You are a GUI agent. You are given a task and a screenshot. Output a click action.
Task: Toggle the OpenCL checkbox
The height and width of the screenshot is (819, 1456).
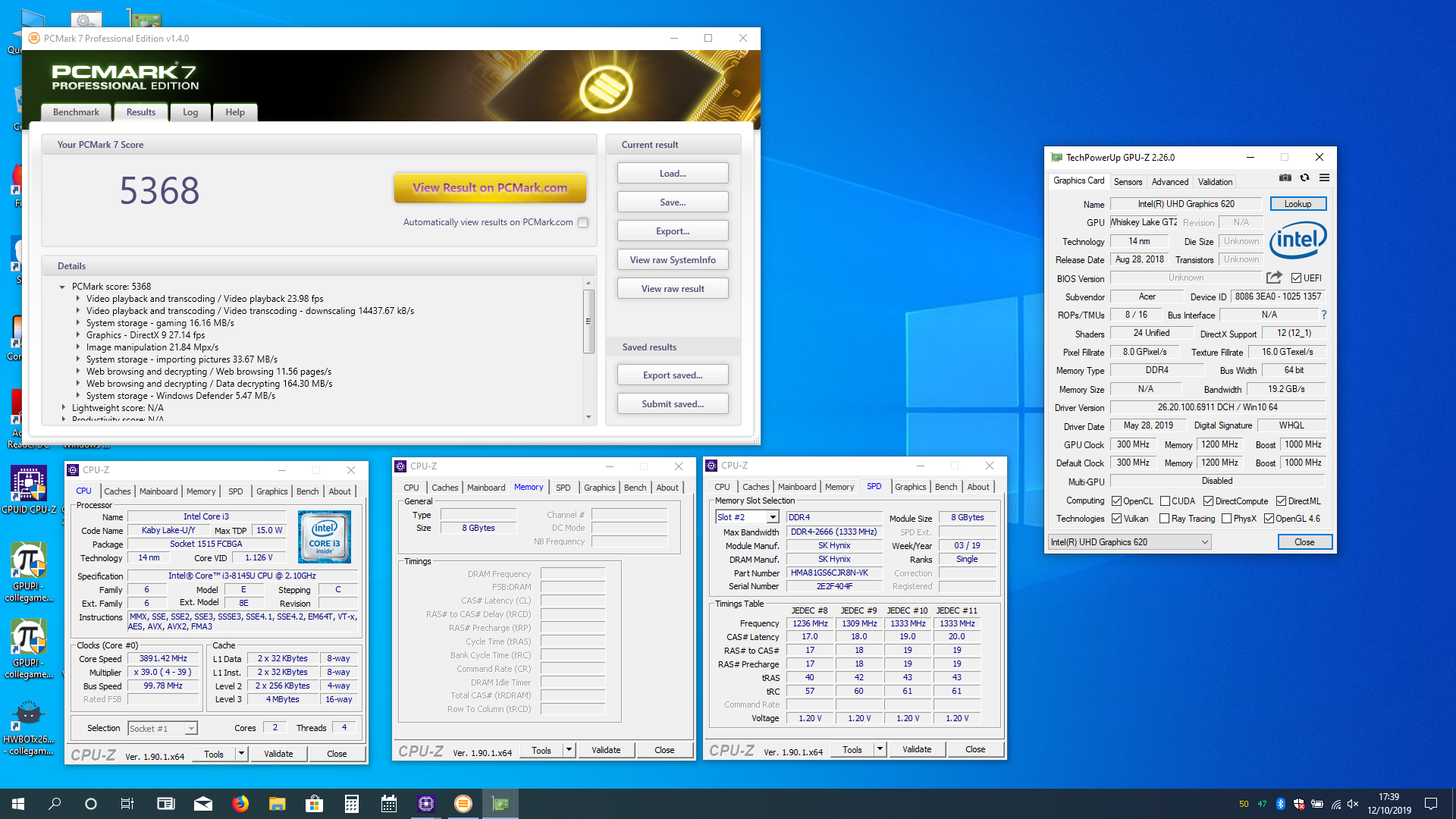coord(1116,501)
